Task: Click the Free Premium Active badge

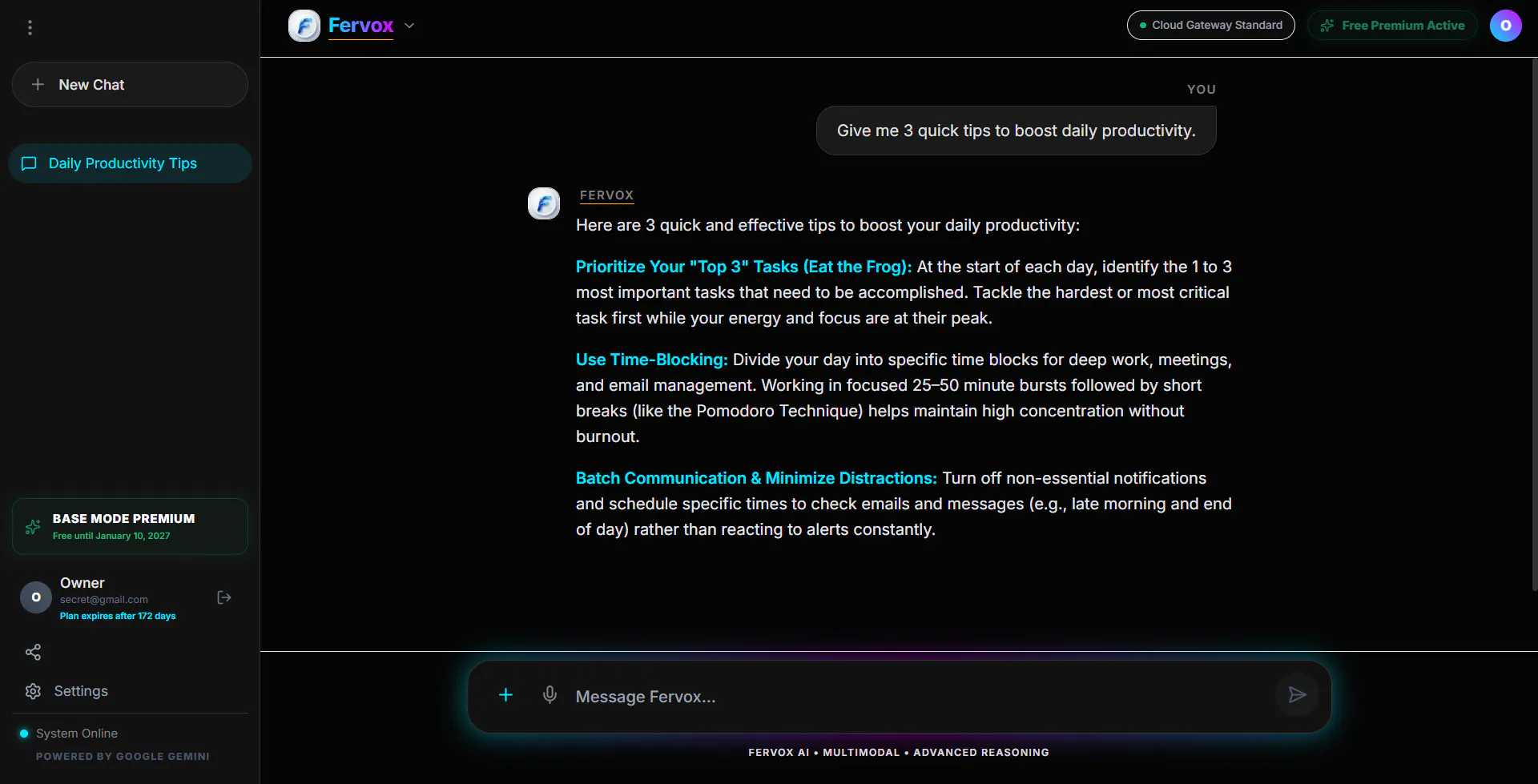Action: coord(1392,26)
